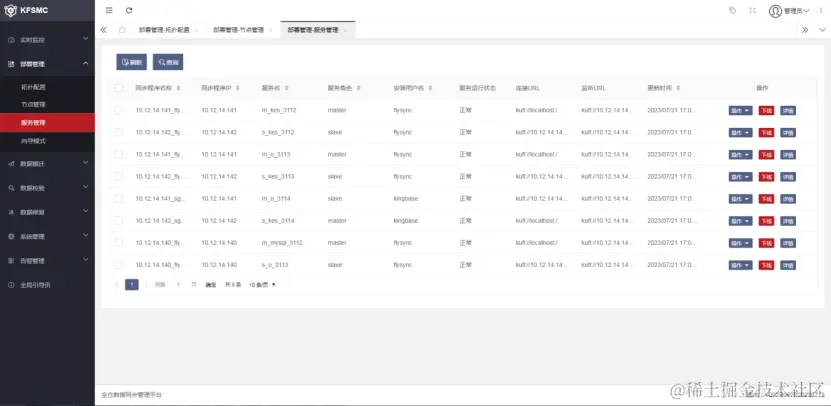Go to the next page of results
The image size is (831, 406).
click(147, 285)
